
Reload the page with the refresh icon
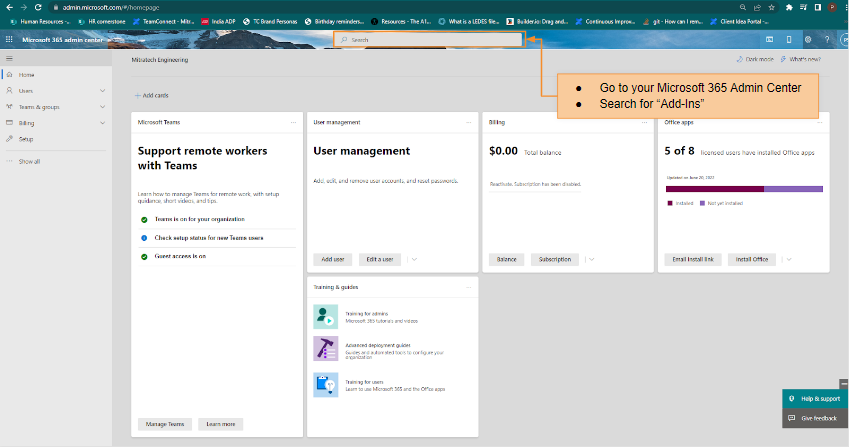38,8
